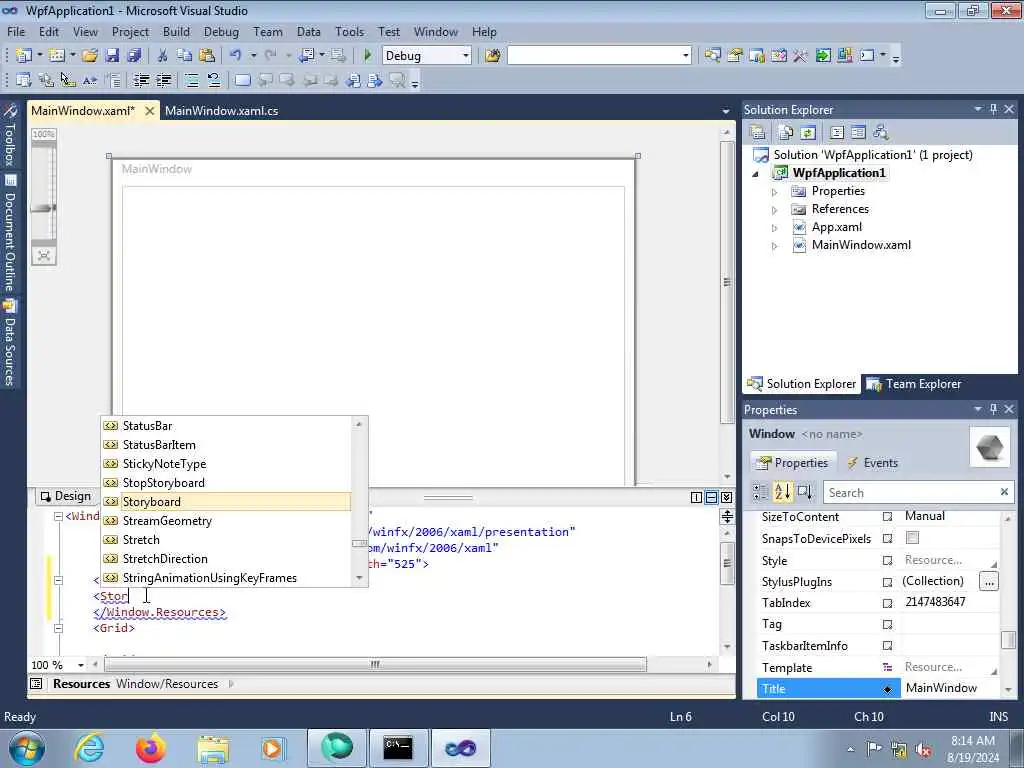This screenshot has width=1024, height=768.
Task: Click the Undo arrow icon
Action: point(236,56)
